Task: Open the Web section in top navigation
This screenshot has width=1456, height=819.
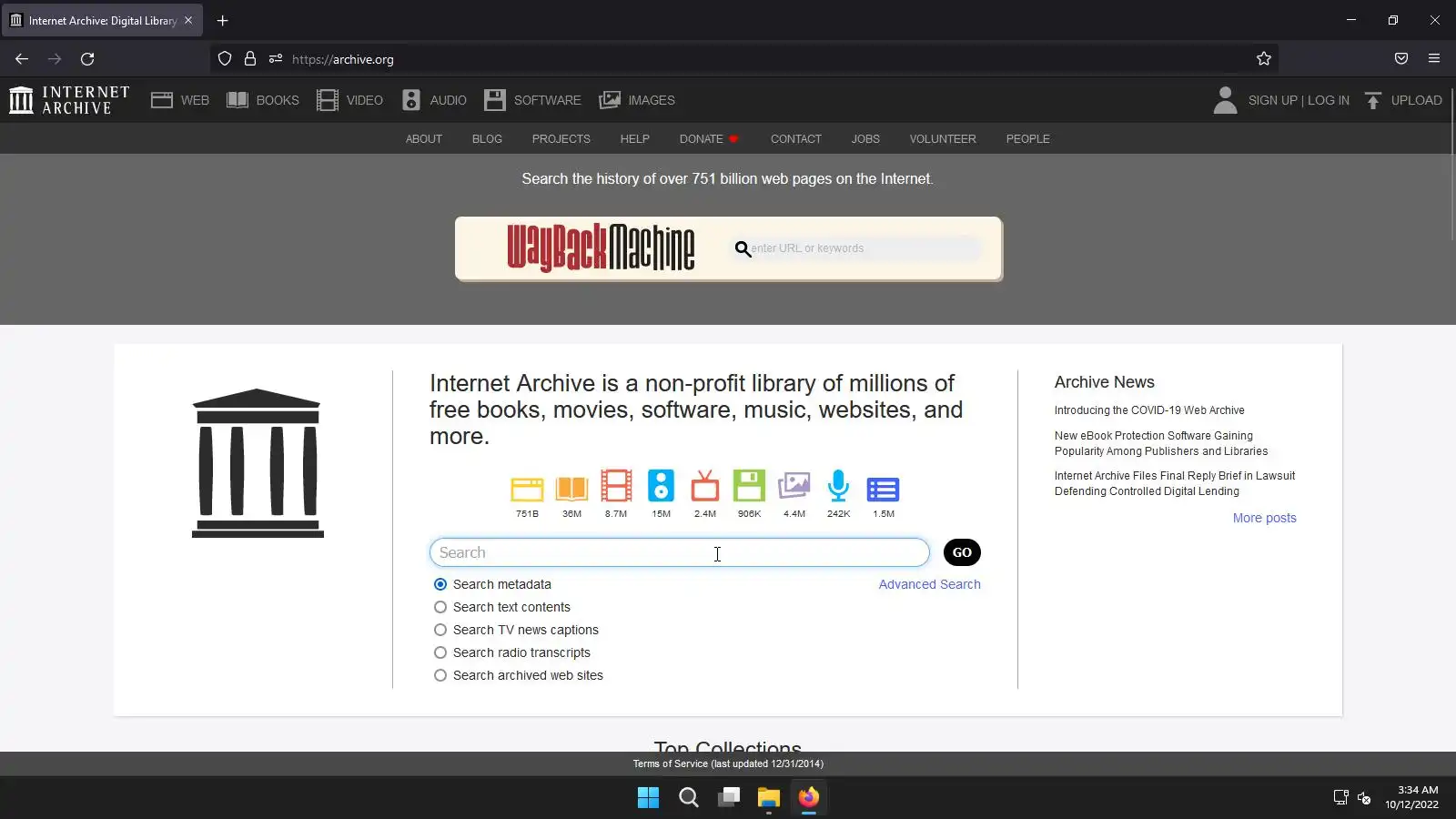Action: click(180, 100)
